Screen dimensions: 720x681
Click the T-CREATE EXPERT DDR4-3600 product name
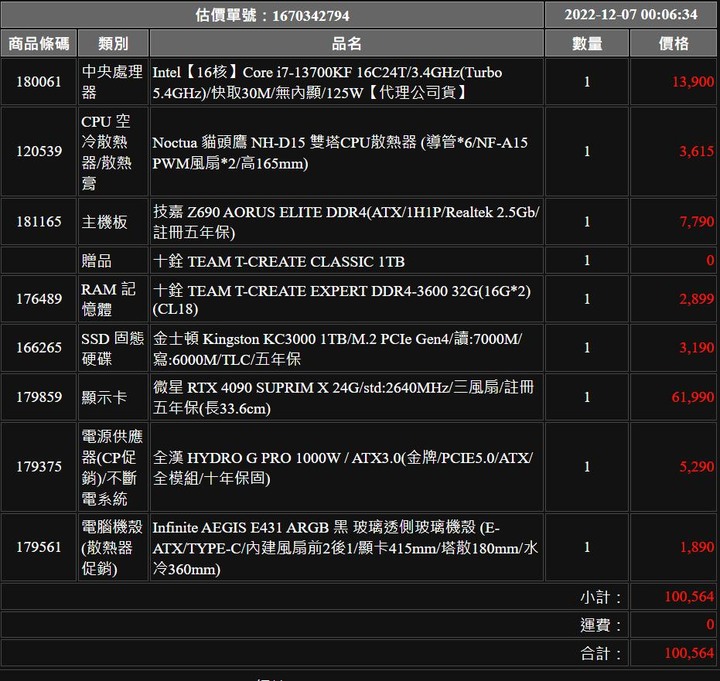[342, 299]
